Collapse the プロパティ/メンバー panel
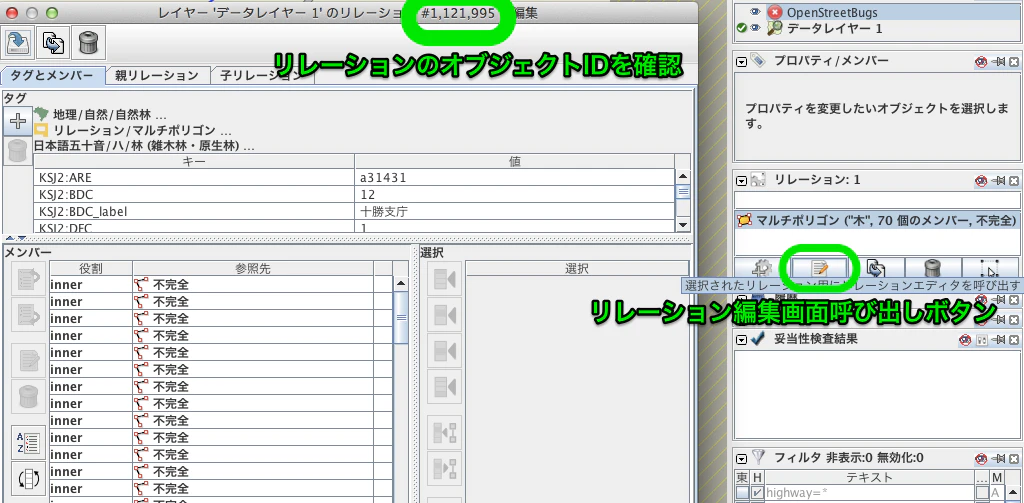Screen dimensions: 1024x503 coord(741,61)
